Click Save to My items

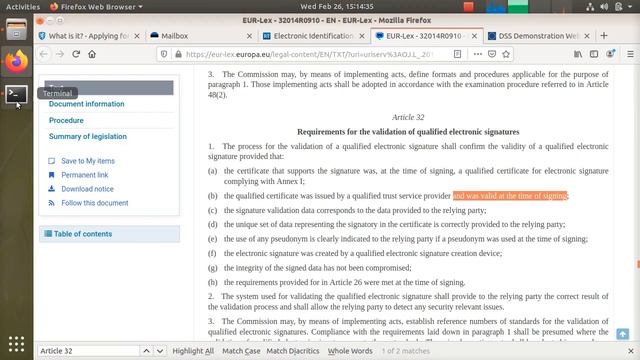[x=88, y=161]
